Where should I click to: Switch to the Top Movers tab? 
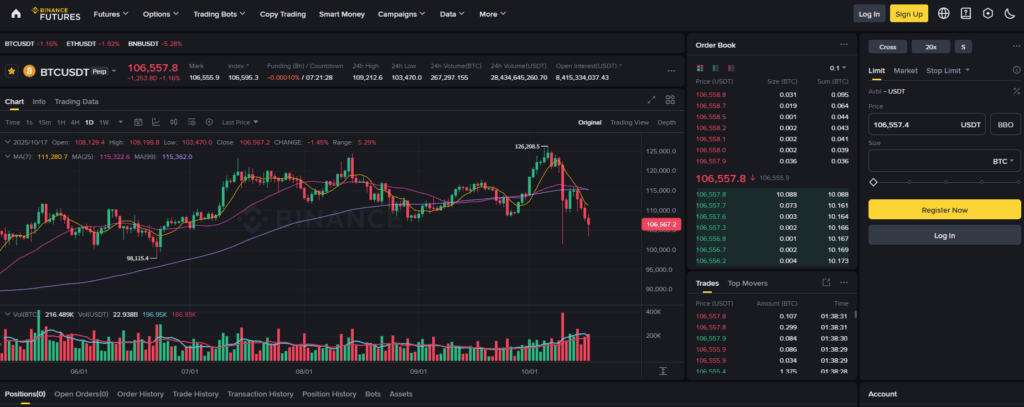[x=747, y=283]
